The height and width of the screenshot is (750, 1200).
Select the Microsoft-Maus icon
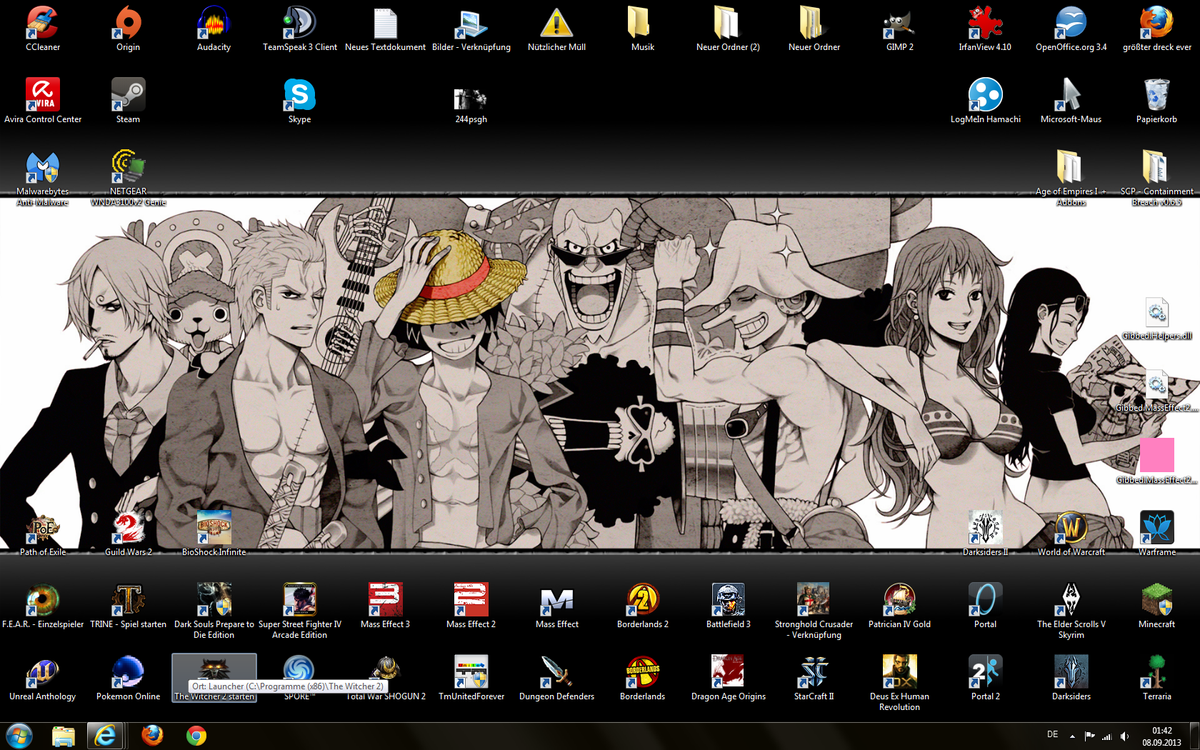1071,94
